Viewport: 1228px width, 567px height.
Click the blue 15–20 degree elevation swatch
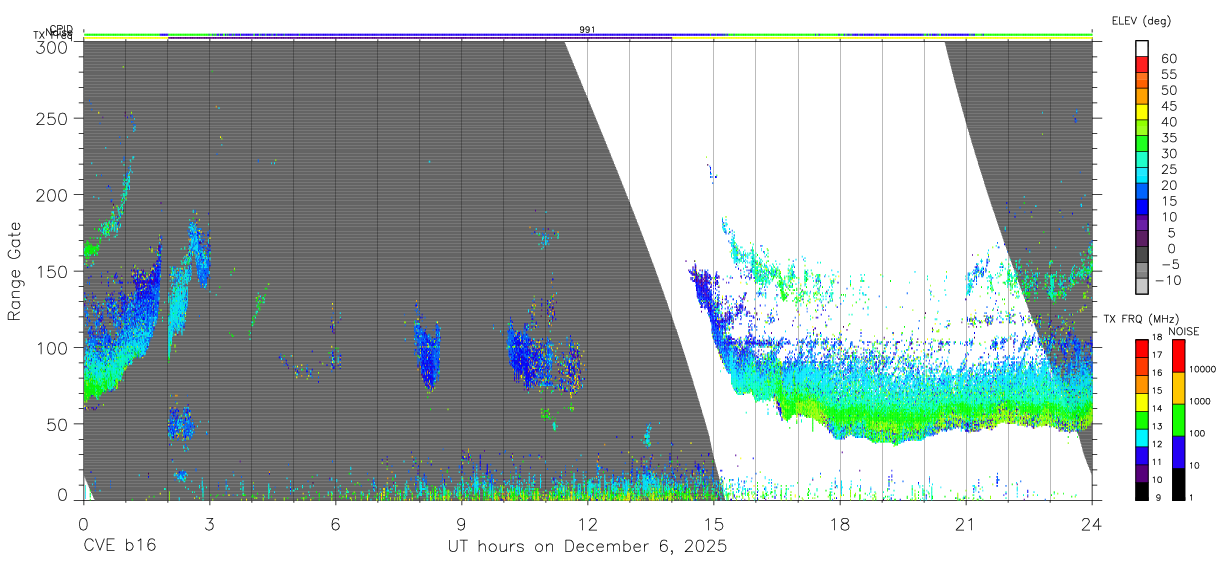1142,193
